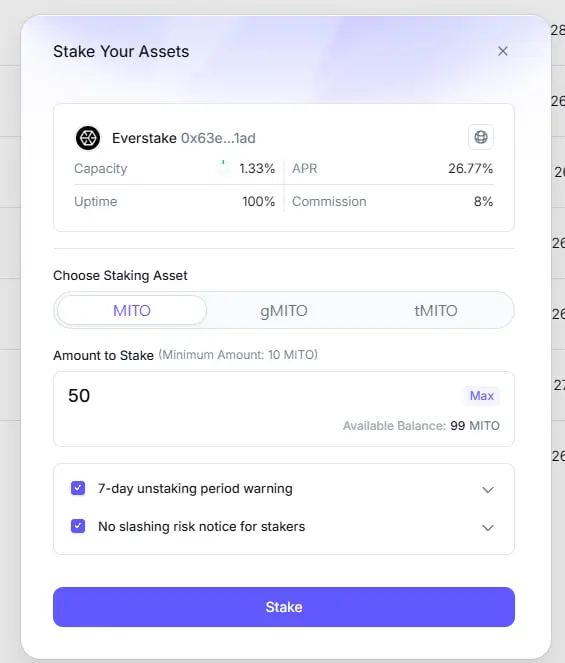565x663 pixels.
Task: Click the capacity progress ring indicator
Action: click(223, 168)
